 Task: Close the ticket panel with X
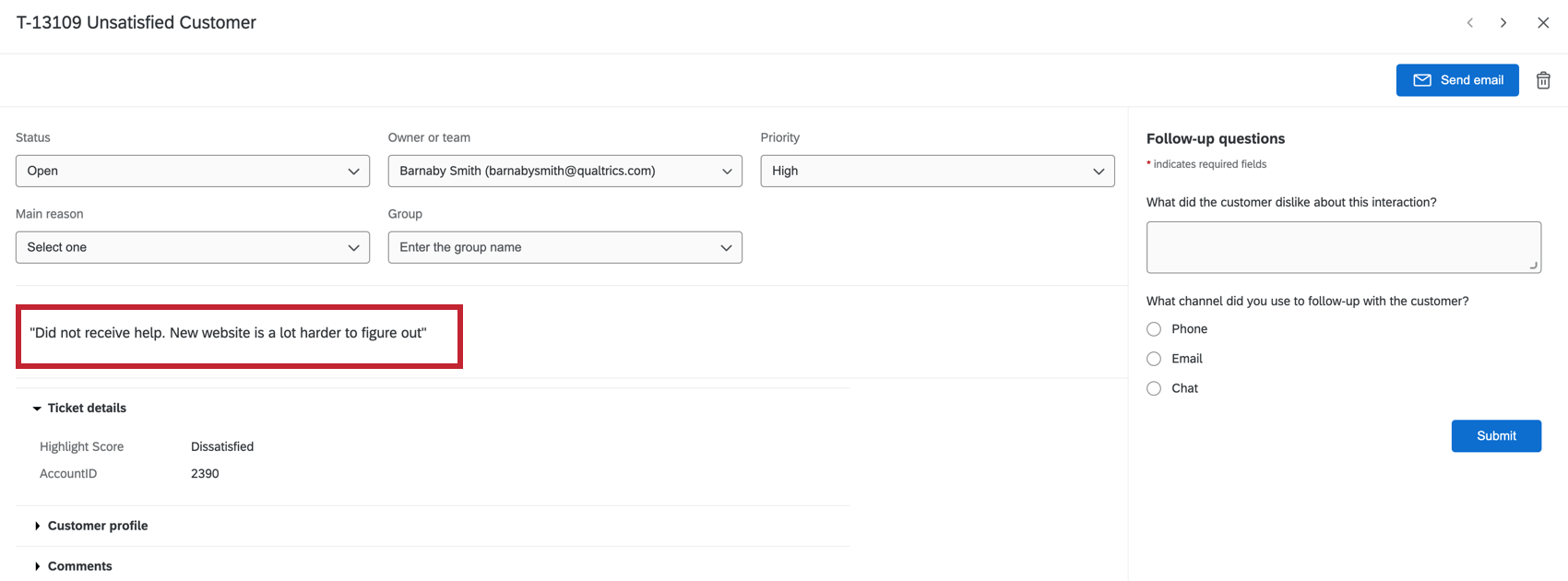pos(1543,23)
